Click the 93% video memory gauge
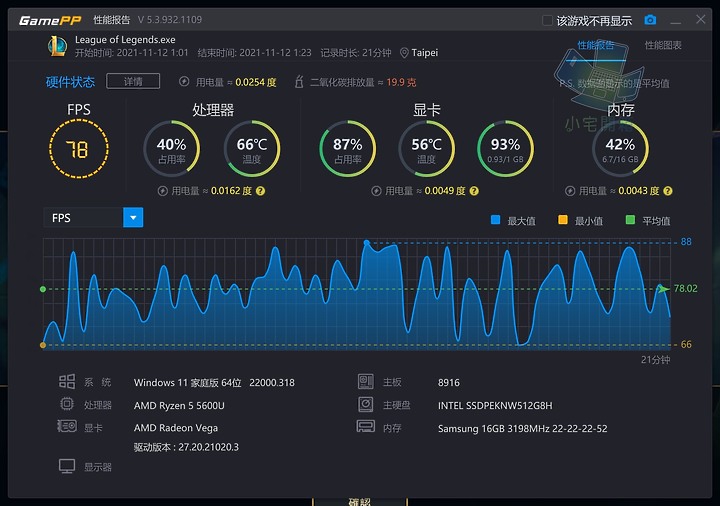The image size is (720, 506). [x=506, y=149]
